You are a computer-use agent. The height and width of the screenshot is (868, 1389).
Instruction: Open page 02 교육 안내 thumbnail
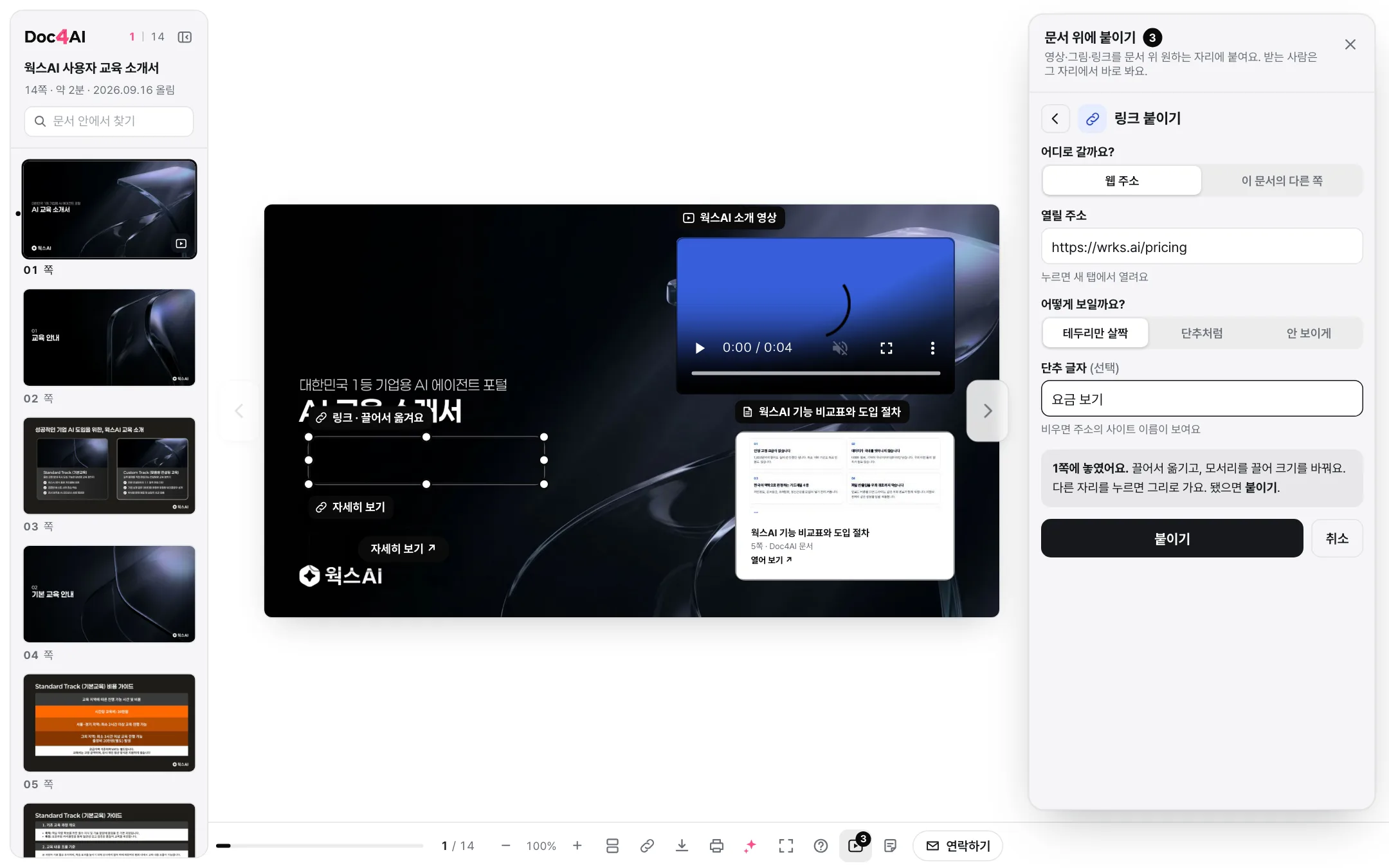pos(109,338)
